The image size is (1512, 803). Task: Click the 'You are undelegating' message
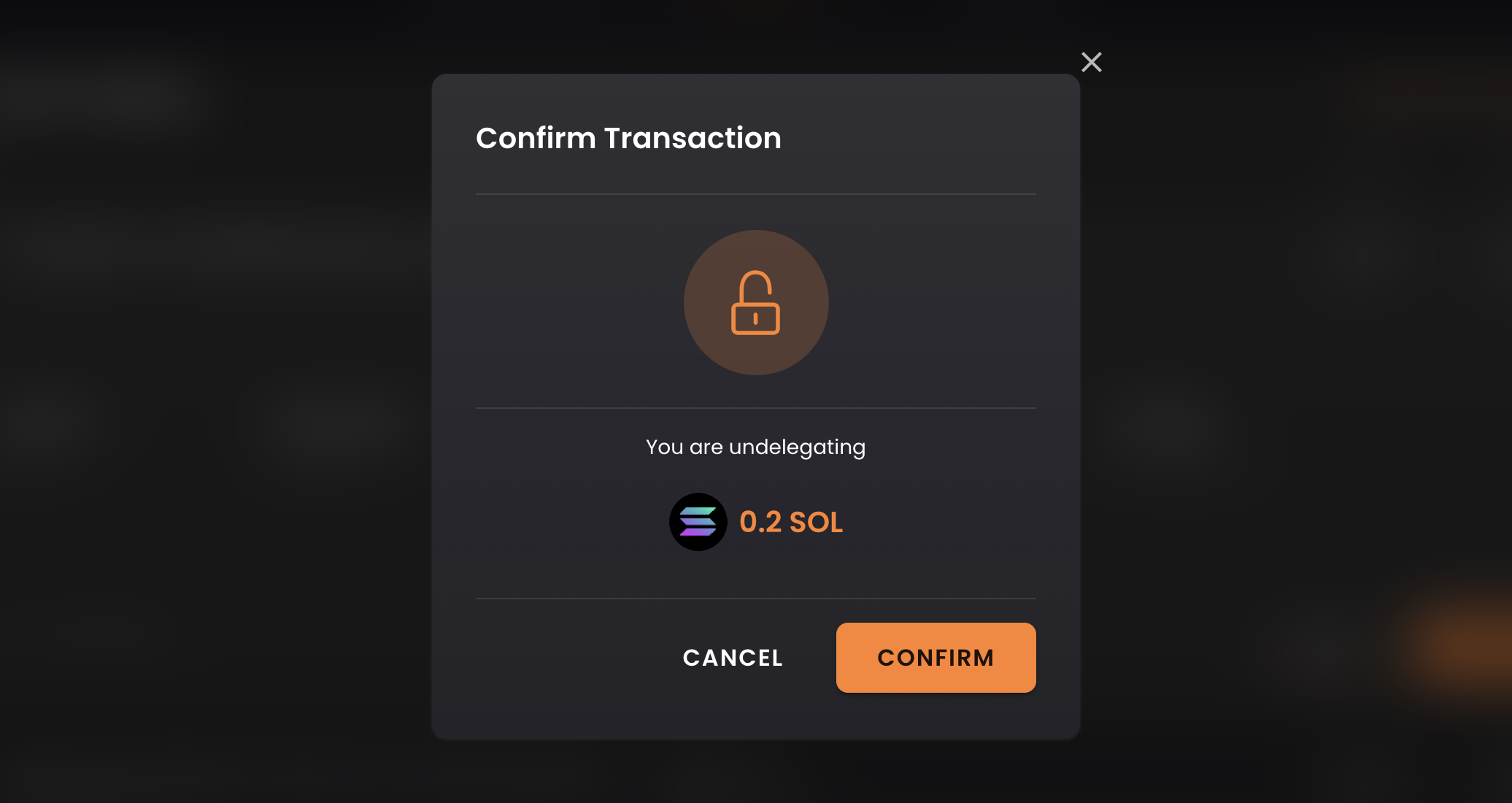(755, 447)
